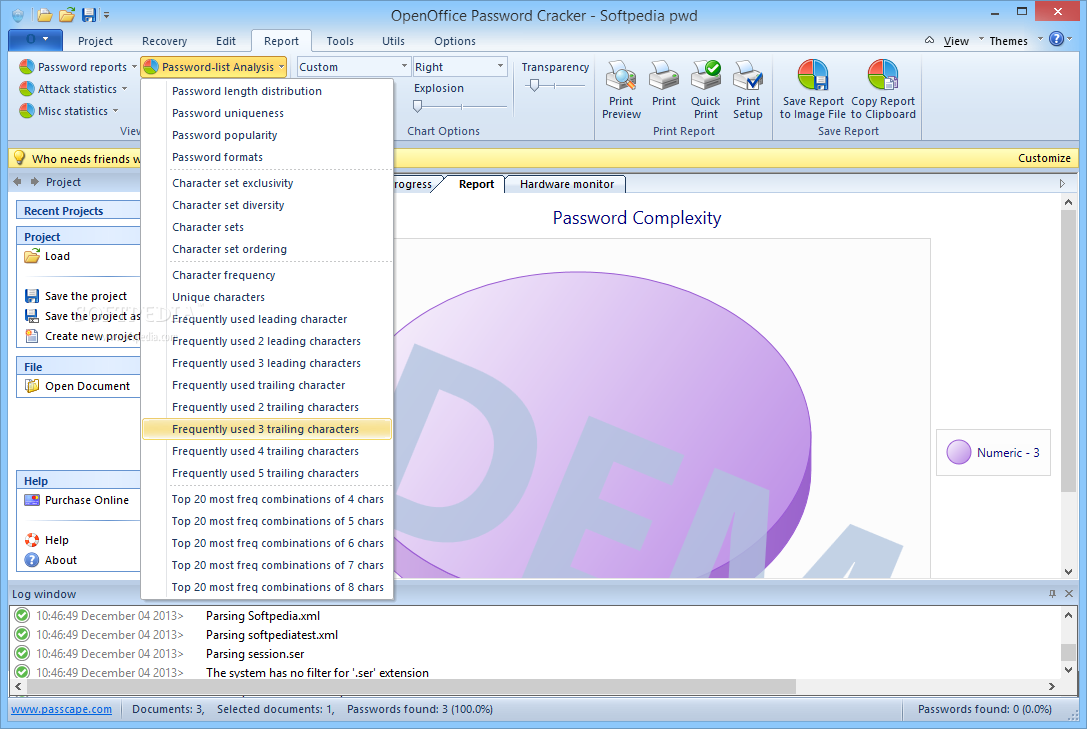Viewport: 1087px width, 729px height.
Task: Click Purchase Online link
Action: tap(87, 500)
